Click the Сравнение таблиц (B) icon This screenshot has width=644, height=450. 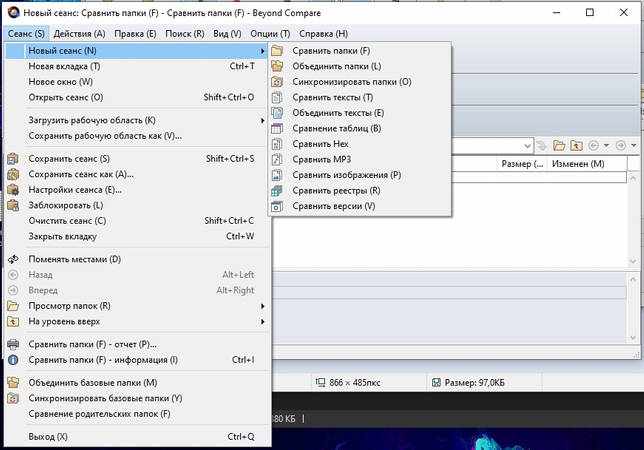(277, 129)
